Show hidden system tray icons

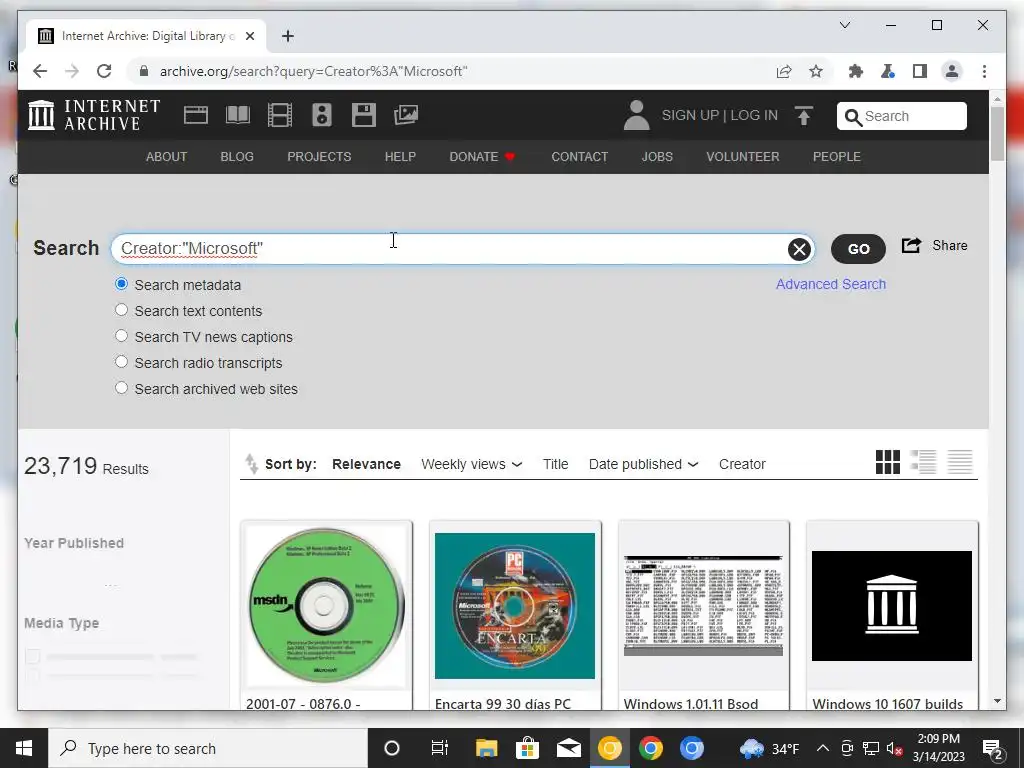(823, 748)
